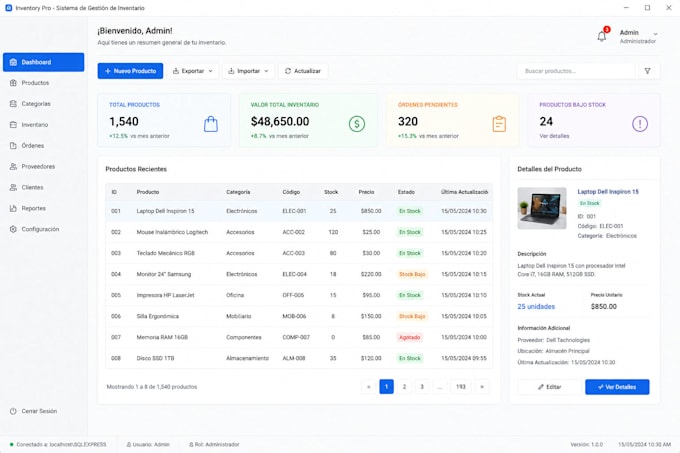This screenshot has width=680, height=453.
Task: Open Dashboard in the sidebar
Action: 43,62
